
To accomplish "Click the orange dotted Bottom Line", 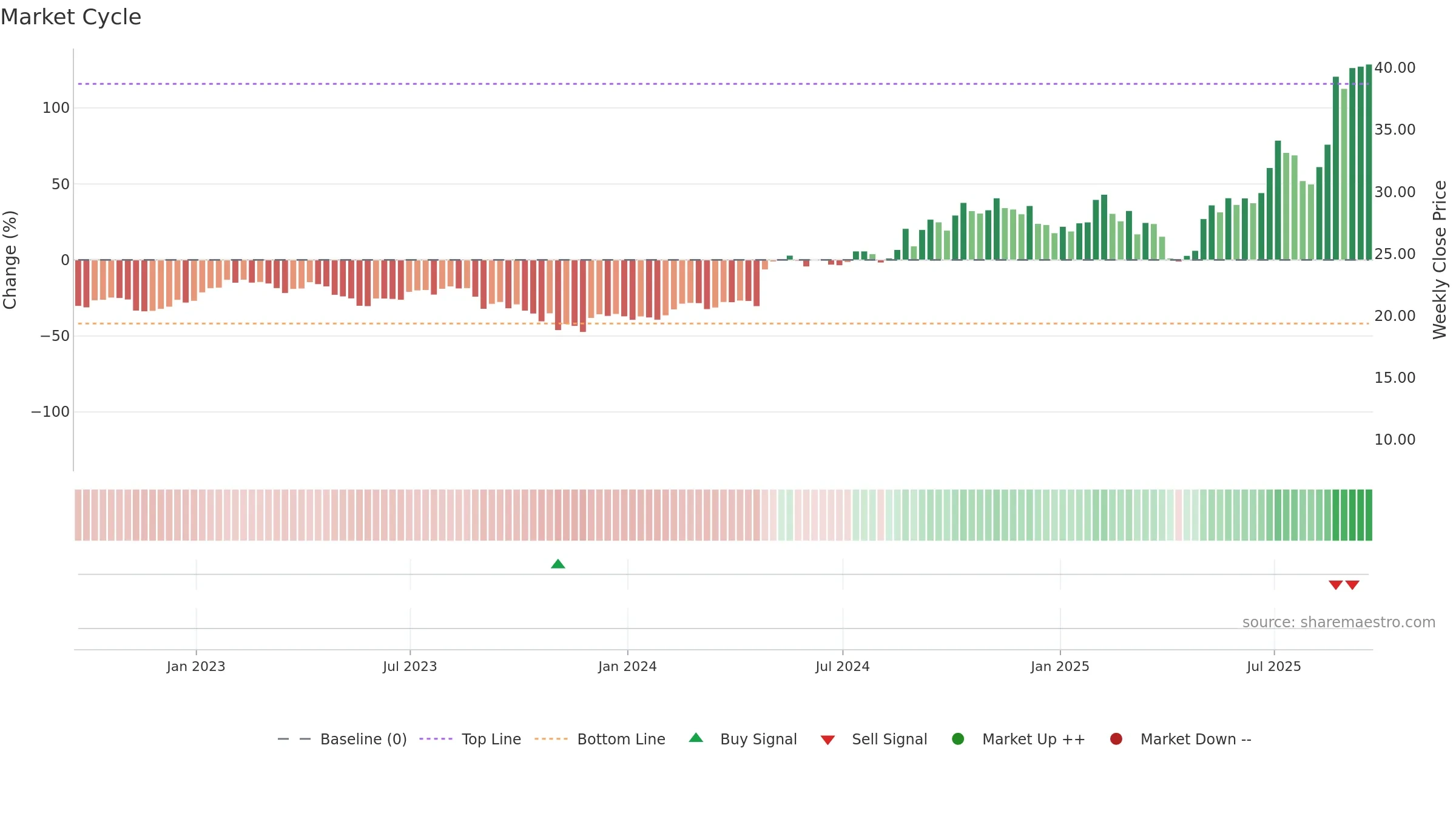I will coord(723,323).
